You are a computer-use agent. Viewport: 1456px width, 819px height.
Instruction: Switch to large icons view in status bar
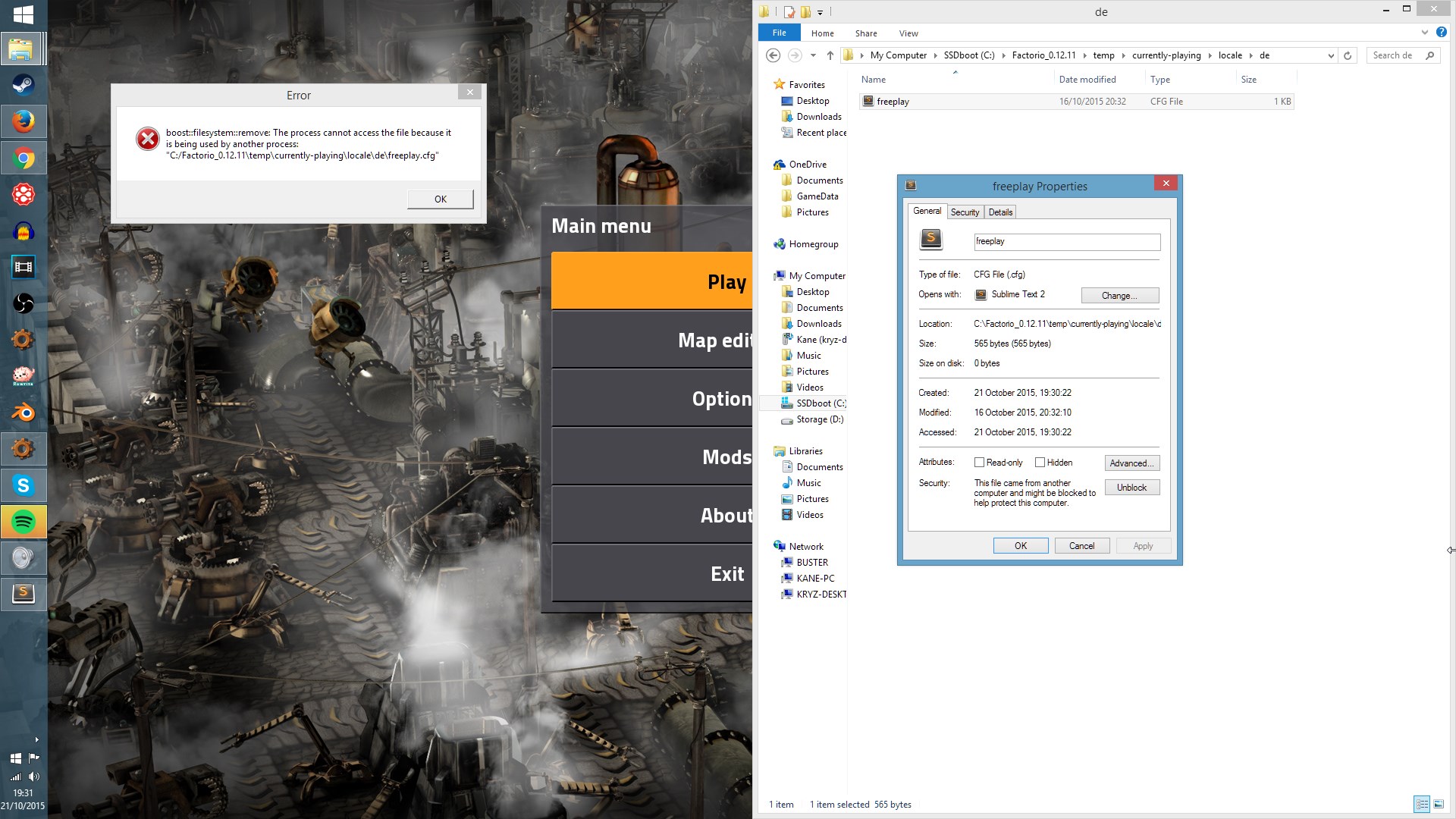pos(1439,804)
